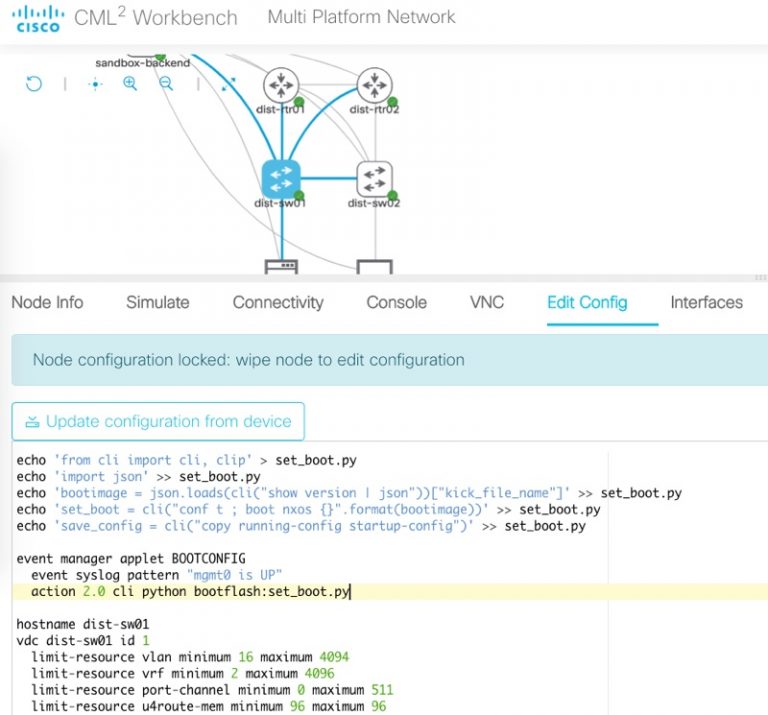768x715 pixels.
Task: Click the hostname dist-sw01 config line
Action: pos(83,623)
